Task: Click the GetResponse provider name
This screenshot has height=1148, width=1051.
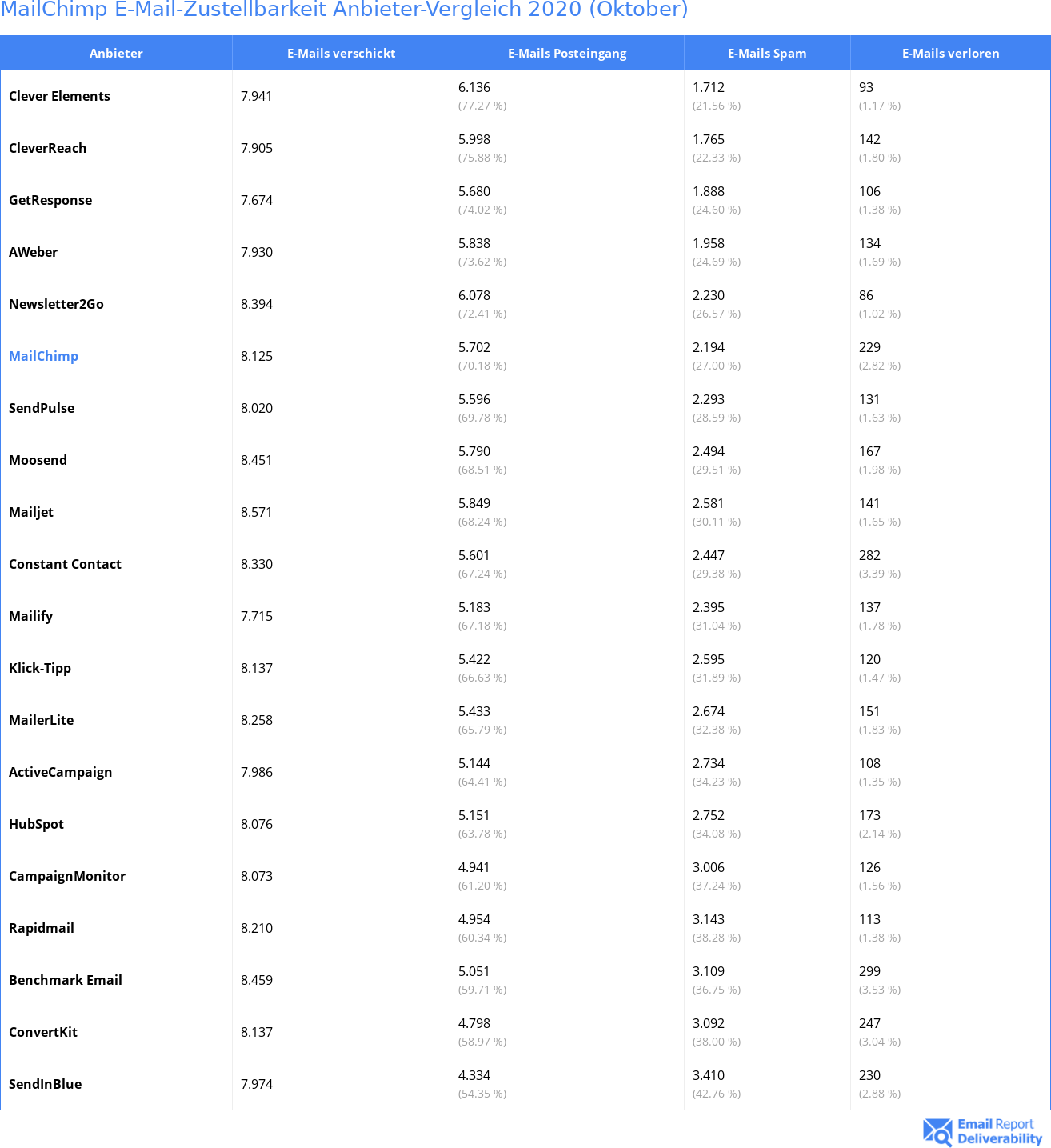Action: pos(50,200)
